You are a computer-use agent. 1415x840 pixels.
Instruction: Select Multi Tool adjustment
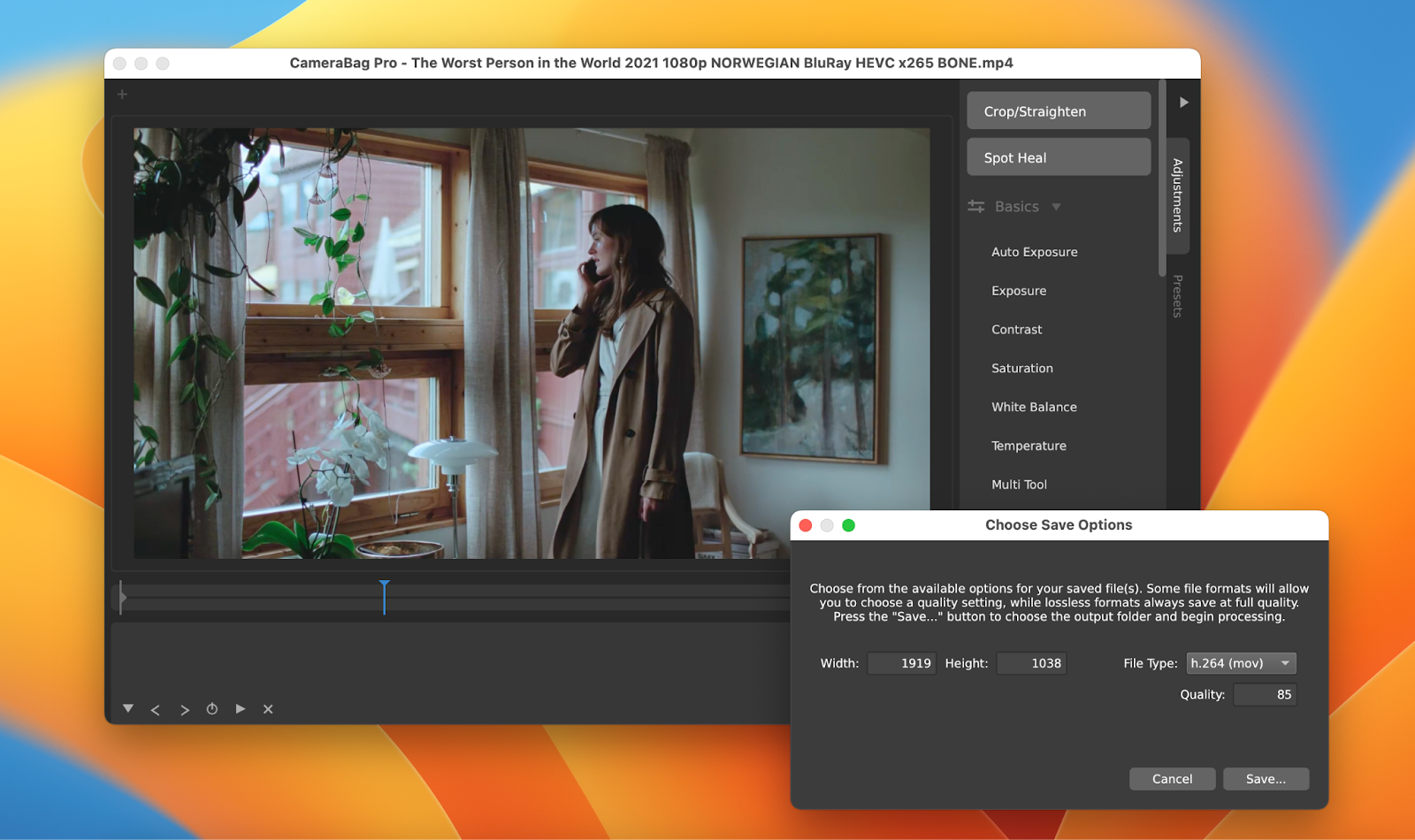coord(1019,485)
